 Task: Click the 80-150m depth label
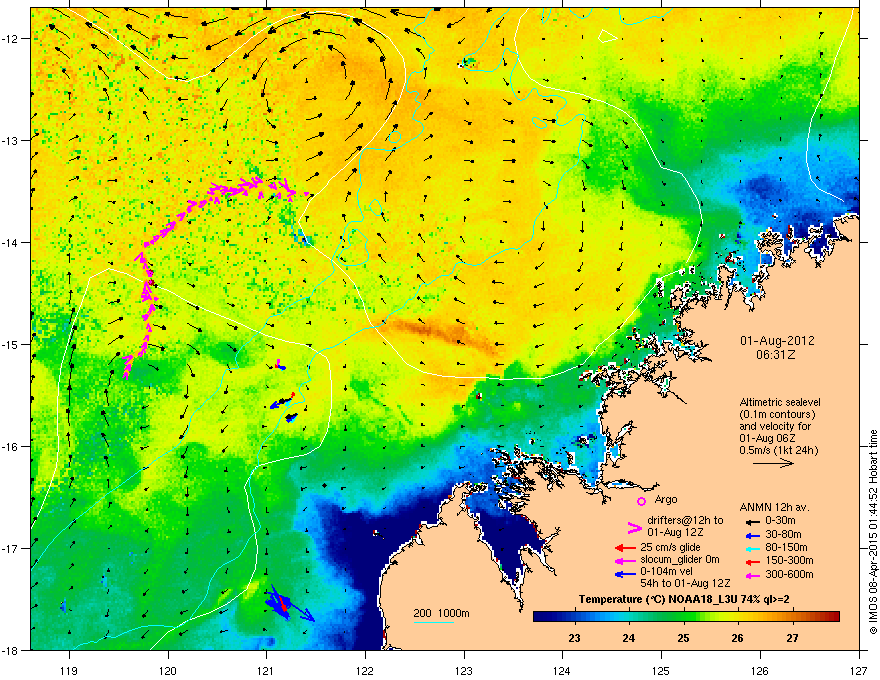click(x=786, y=548)
